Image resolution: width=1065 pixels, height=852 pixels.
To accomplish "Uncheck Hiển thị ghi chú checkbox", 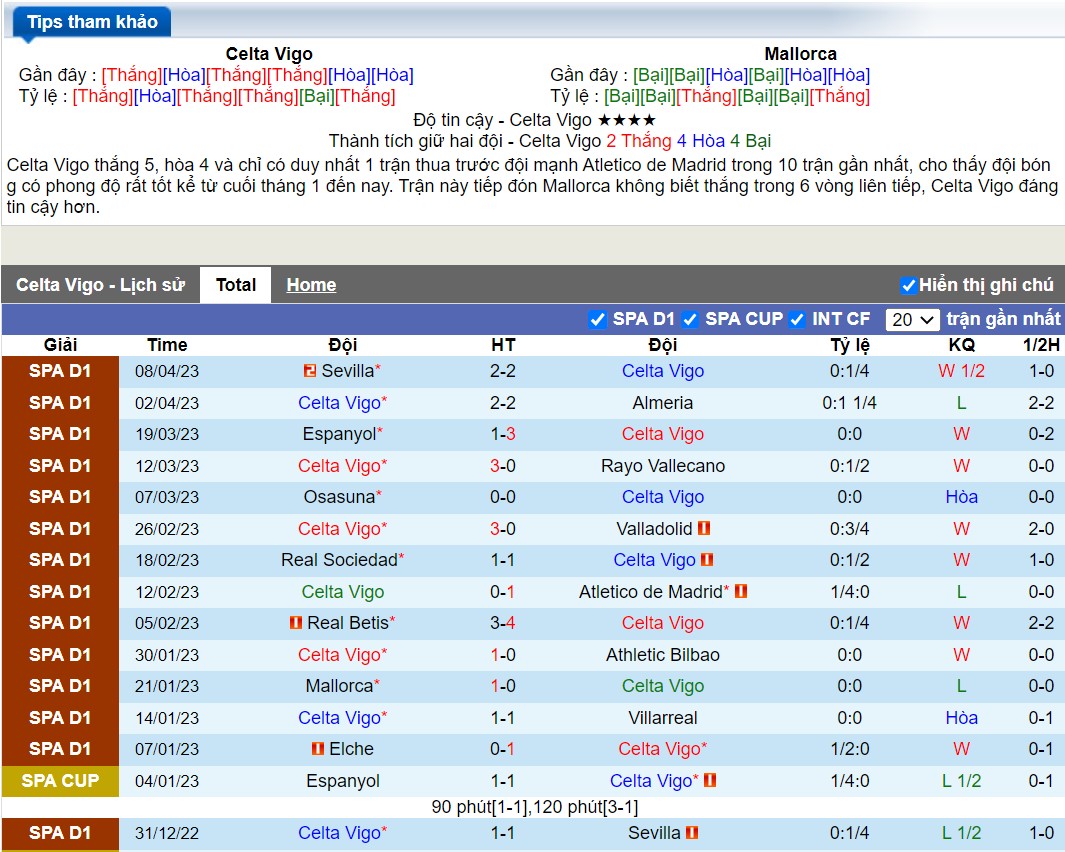I will tap(908, 285).
